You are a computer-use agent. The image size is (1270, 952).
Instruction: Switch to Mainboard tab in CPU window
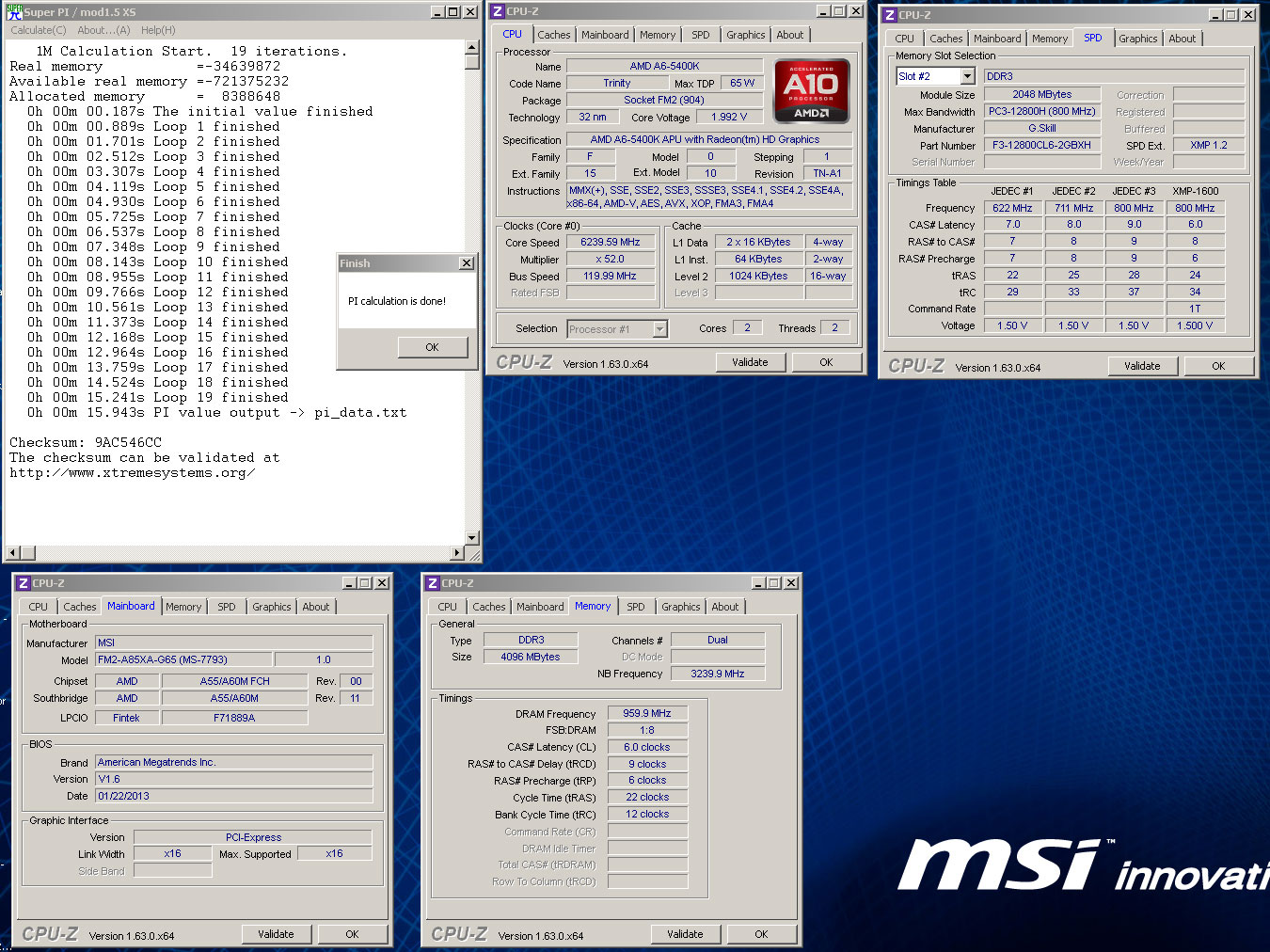[605, 35]
